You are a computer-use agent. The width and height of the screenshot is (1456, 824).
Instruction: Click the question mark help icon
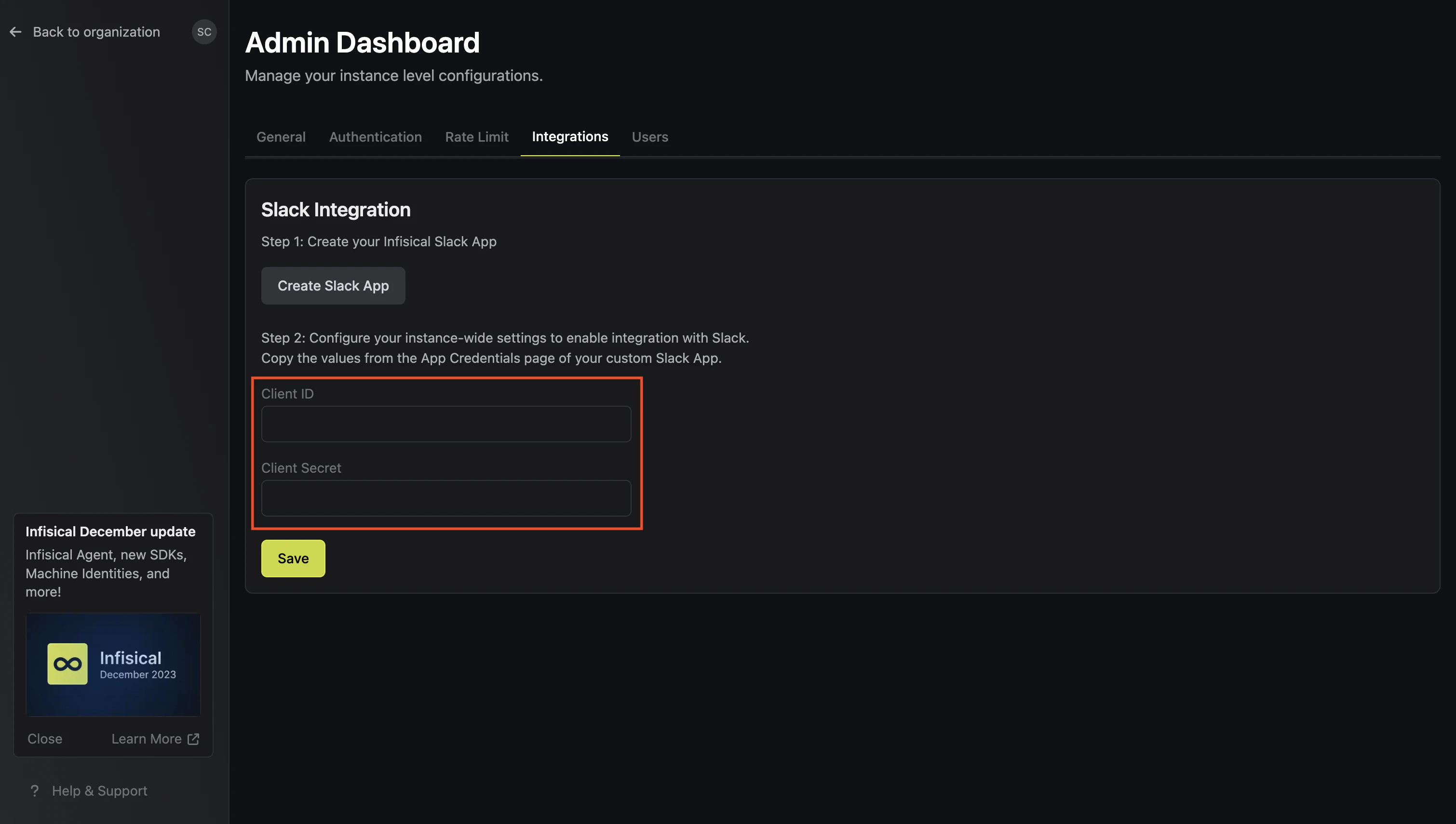tap(35, 791)
